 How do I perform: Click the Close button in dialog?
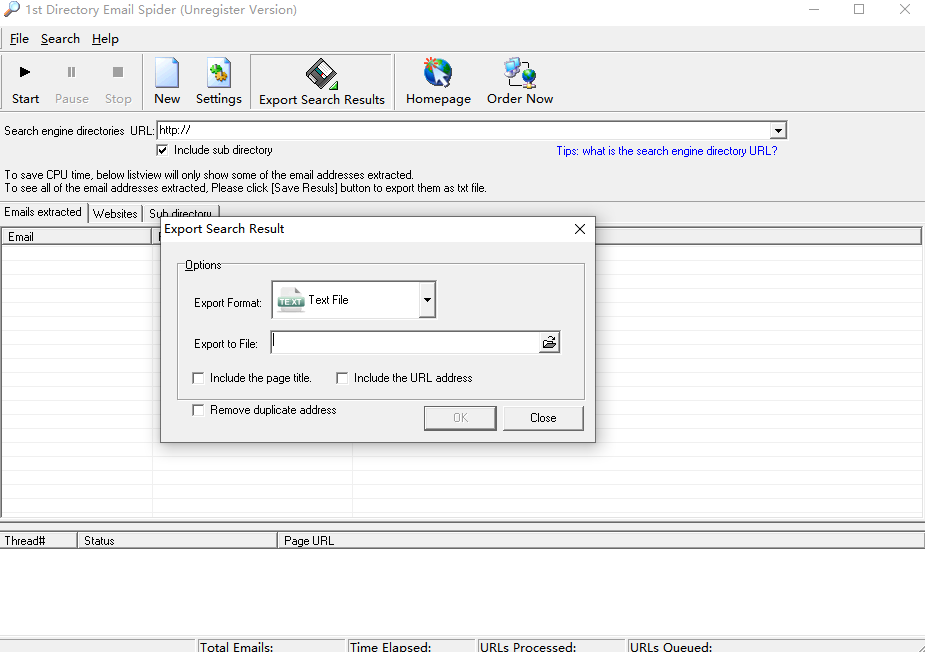pos(543,418)
